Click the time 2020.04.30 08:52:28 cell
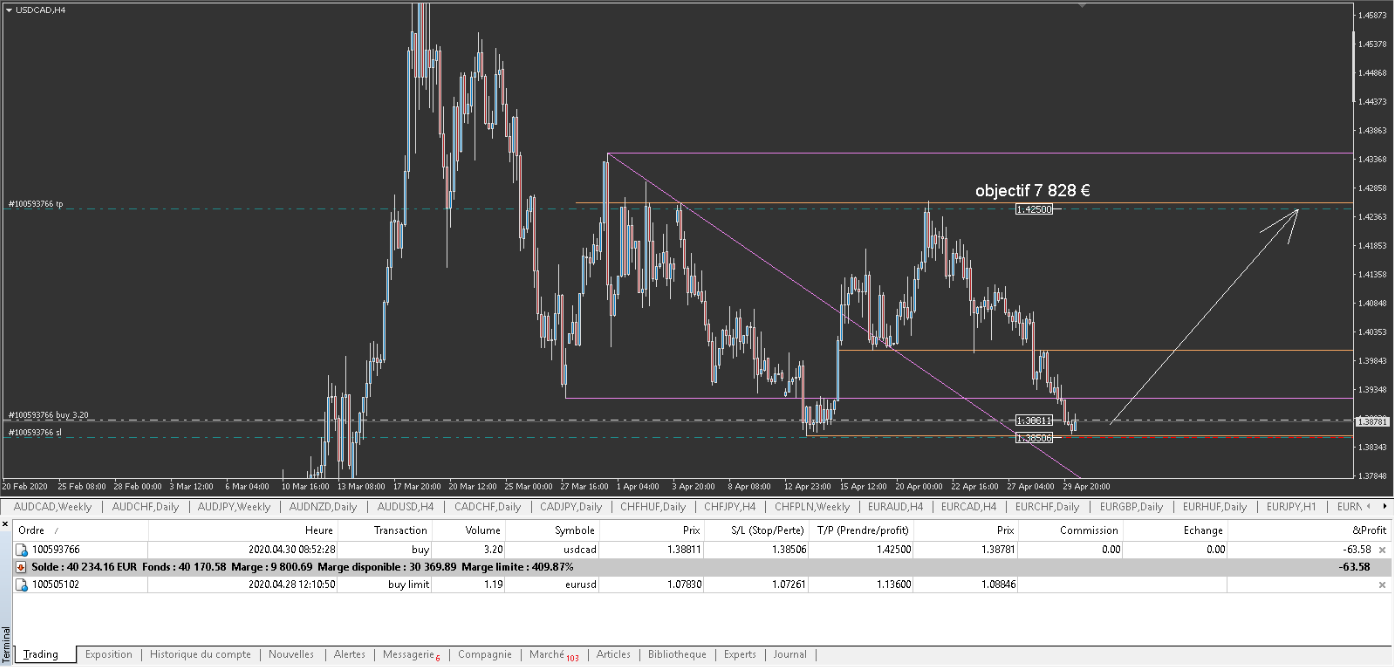Viewport: 1394px width, 667px height. coord(291,550)
